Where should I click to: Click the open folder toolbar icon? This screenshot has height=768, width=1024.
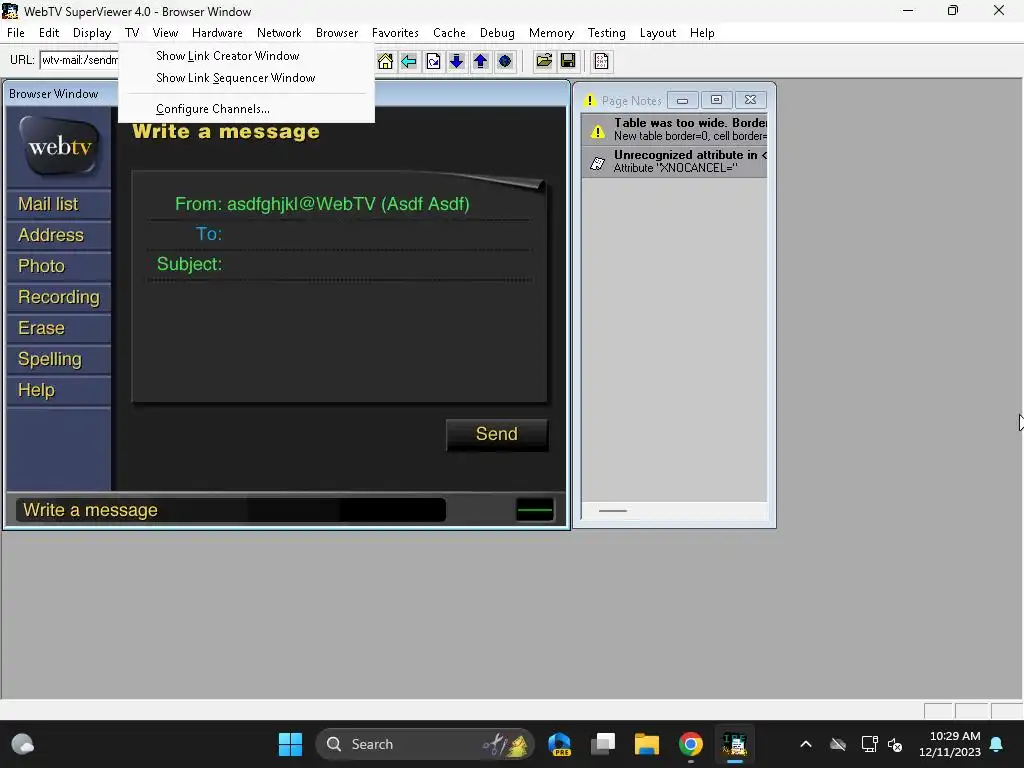point(544,61)
